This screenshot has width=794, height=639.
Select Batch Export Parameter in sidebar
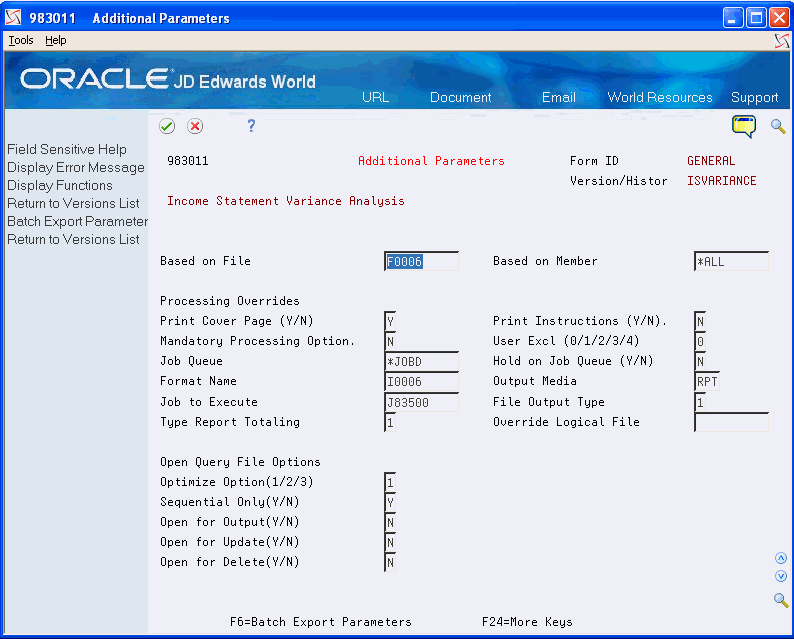pos(77,221)
